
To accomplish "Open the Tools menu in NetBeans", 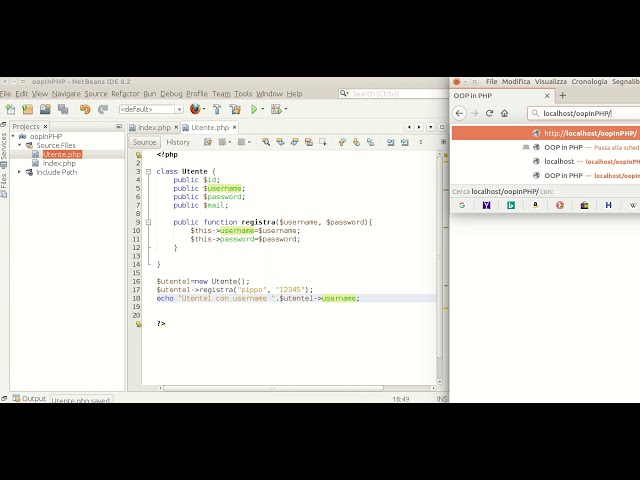I will tap(243, 93).
